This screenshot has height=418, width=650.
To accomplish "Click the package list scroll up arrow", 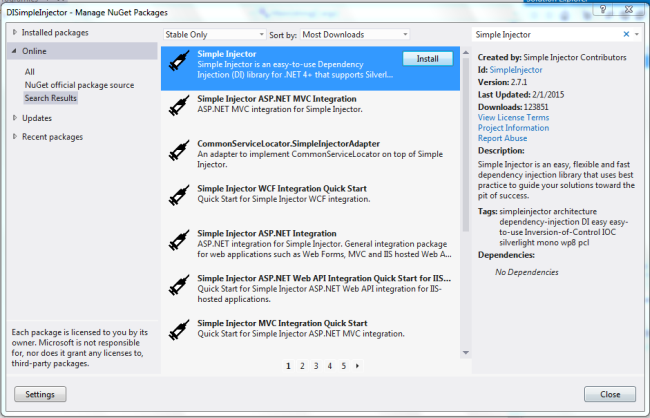I will pyautogui.click(x=466, y=53).
